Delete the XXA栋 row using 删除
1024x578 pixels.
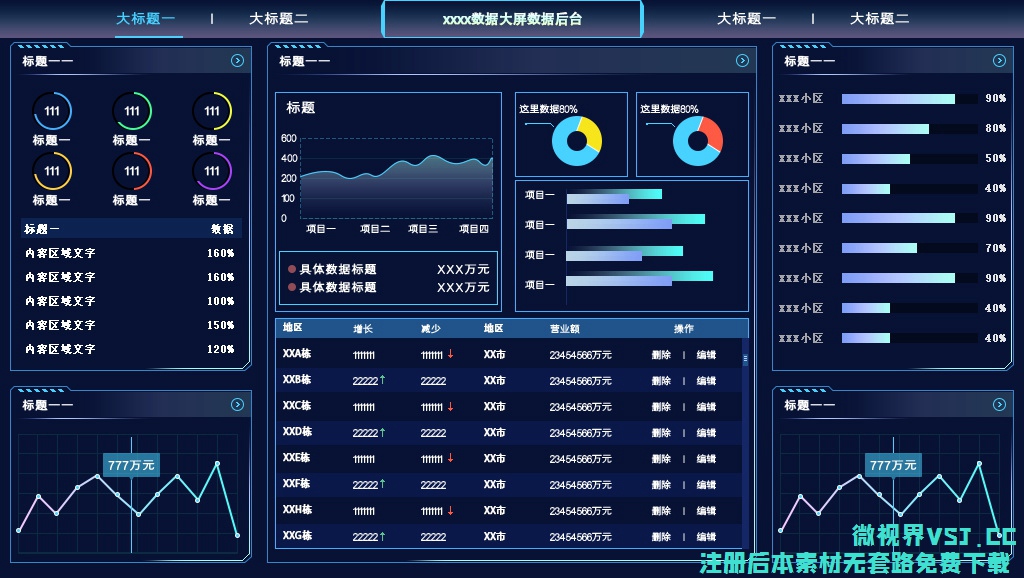661,355
